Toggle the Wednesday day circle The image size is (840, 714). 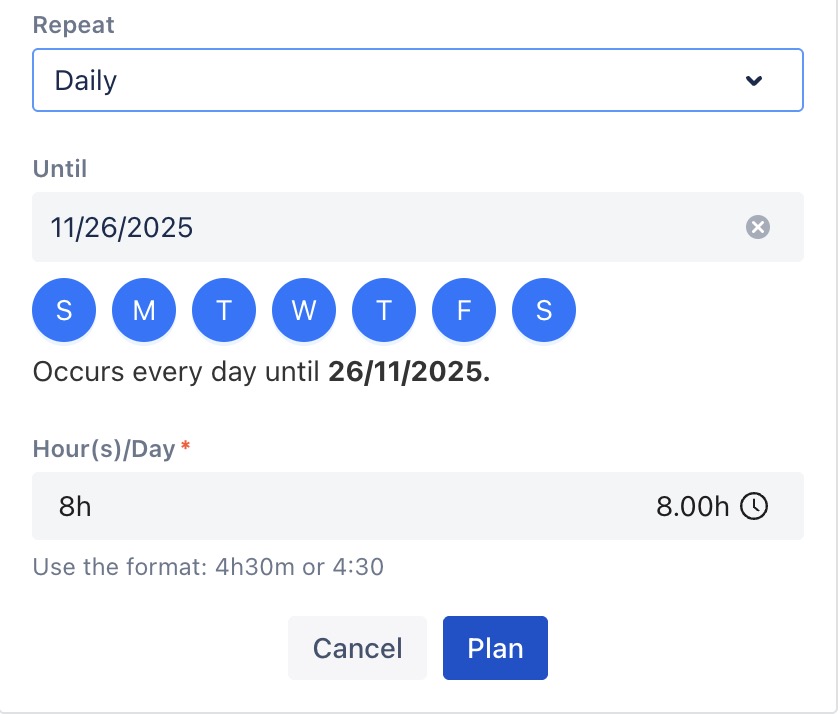pos(304,310)
